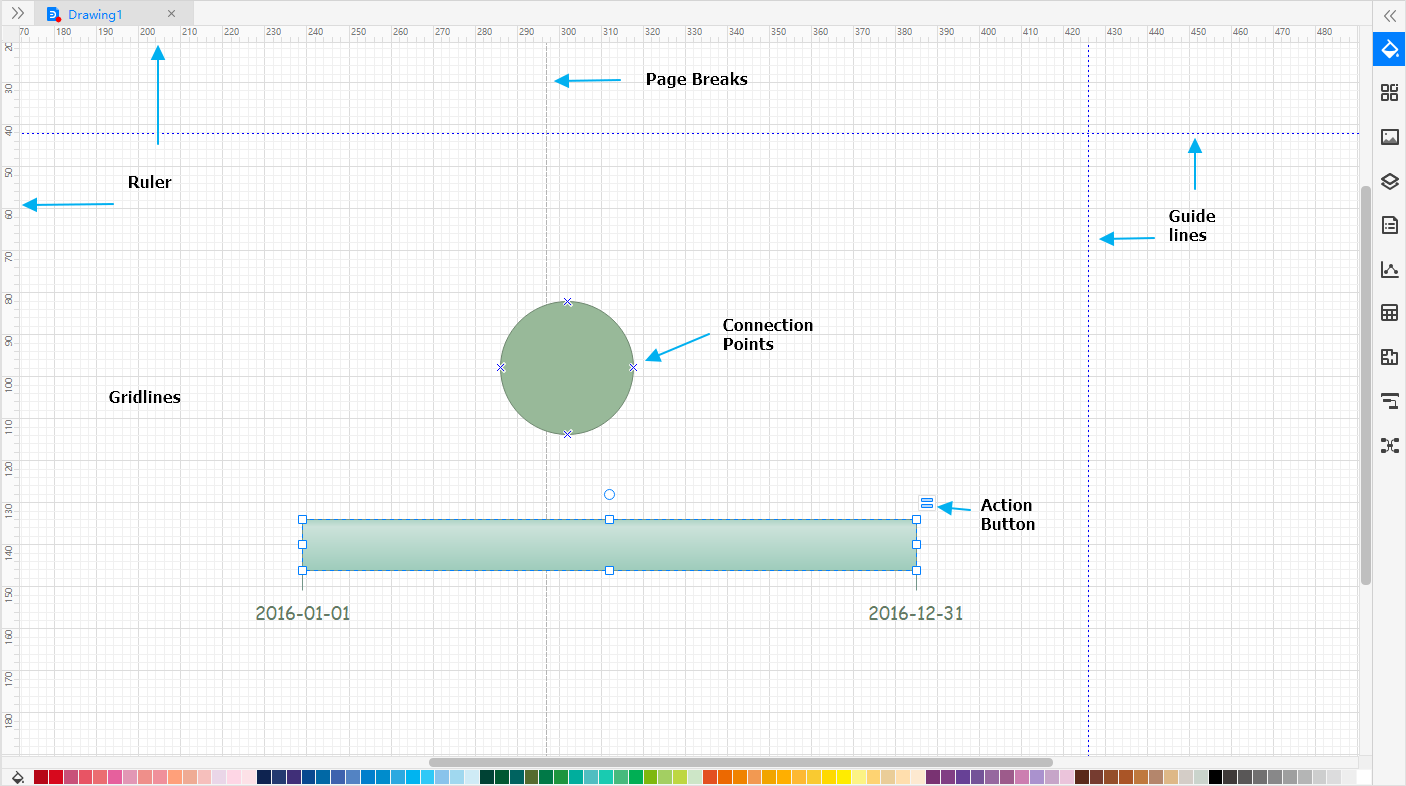The image size is (1406, 786).
Task: Click the timeline bar's top-middle selection handle
Action: pos(609,519)
